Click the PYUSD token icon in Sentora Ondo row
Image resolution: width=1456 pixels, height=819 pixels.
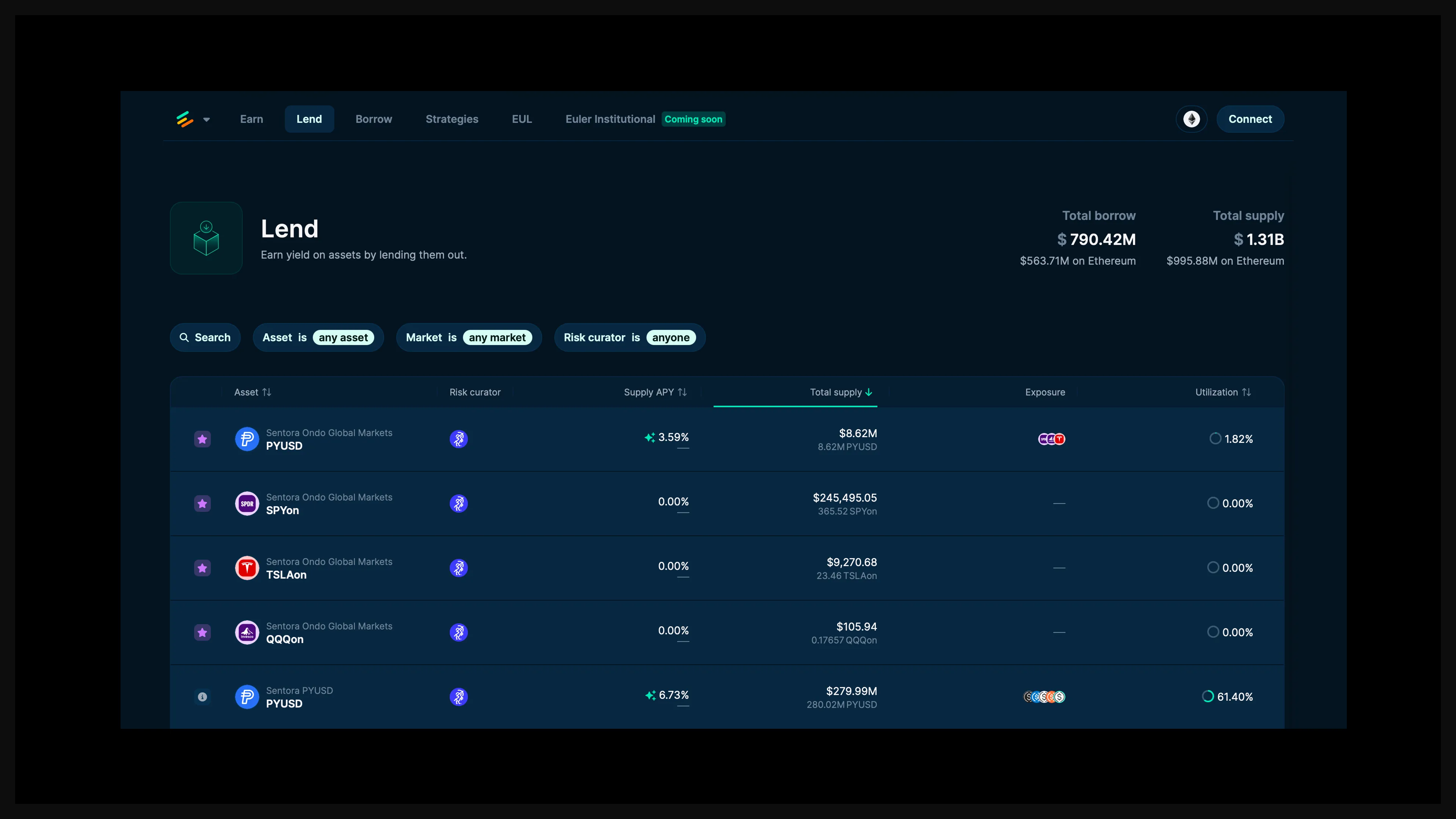click(x=247, y=439)
